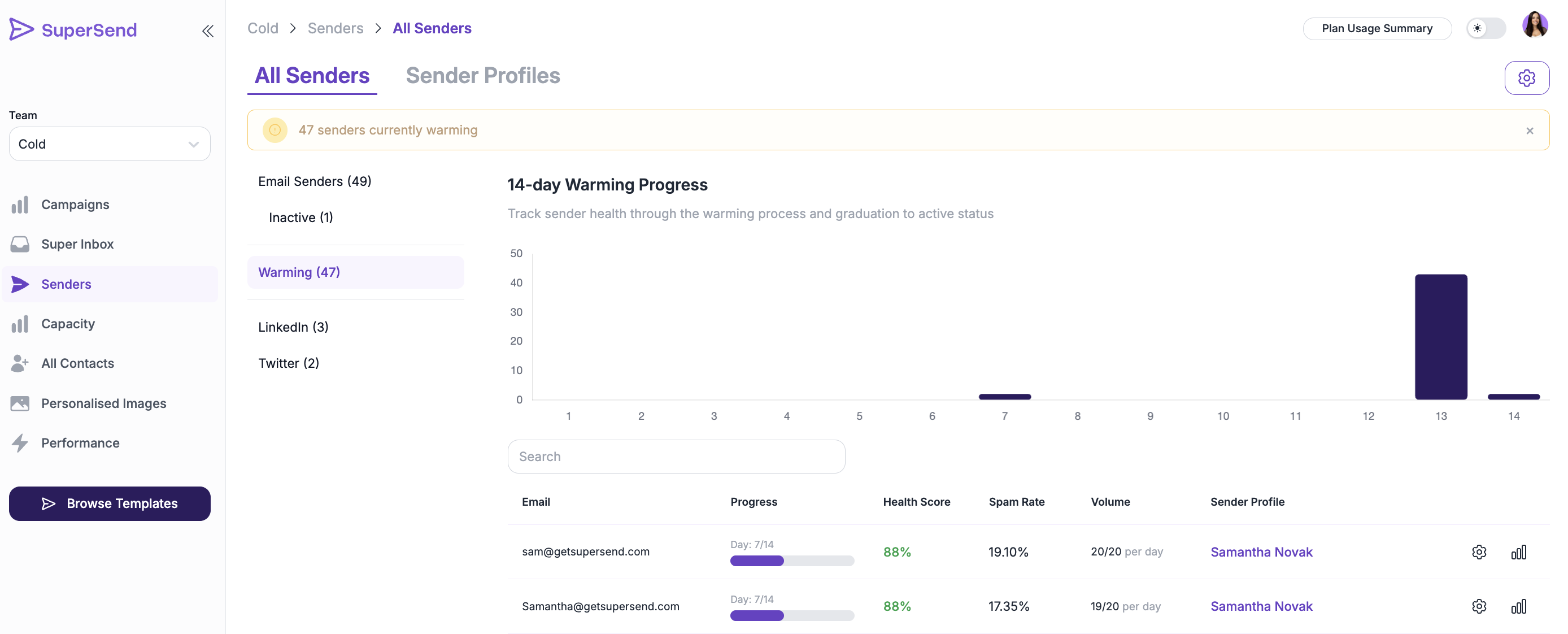Select Email Senders (49) category

pyautogui.click(x=314, y=181)
